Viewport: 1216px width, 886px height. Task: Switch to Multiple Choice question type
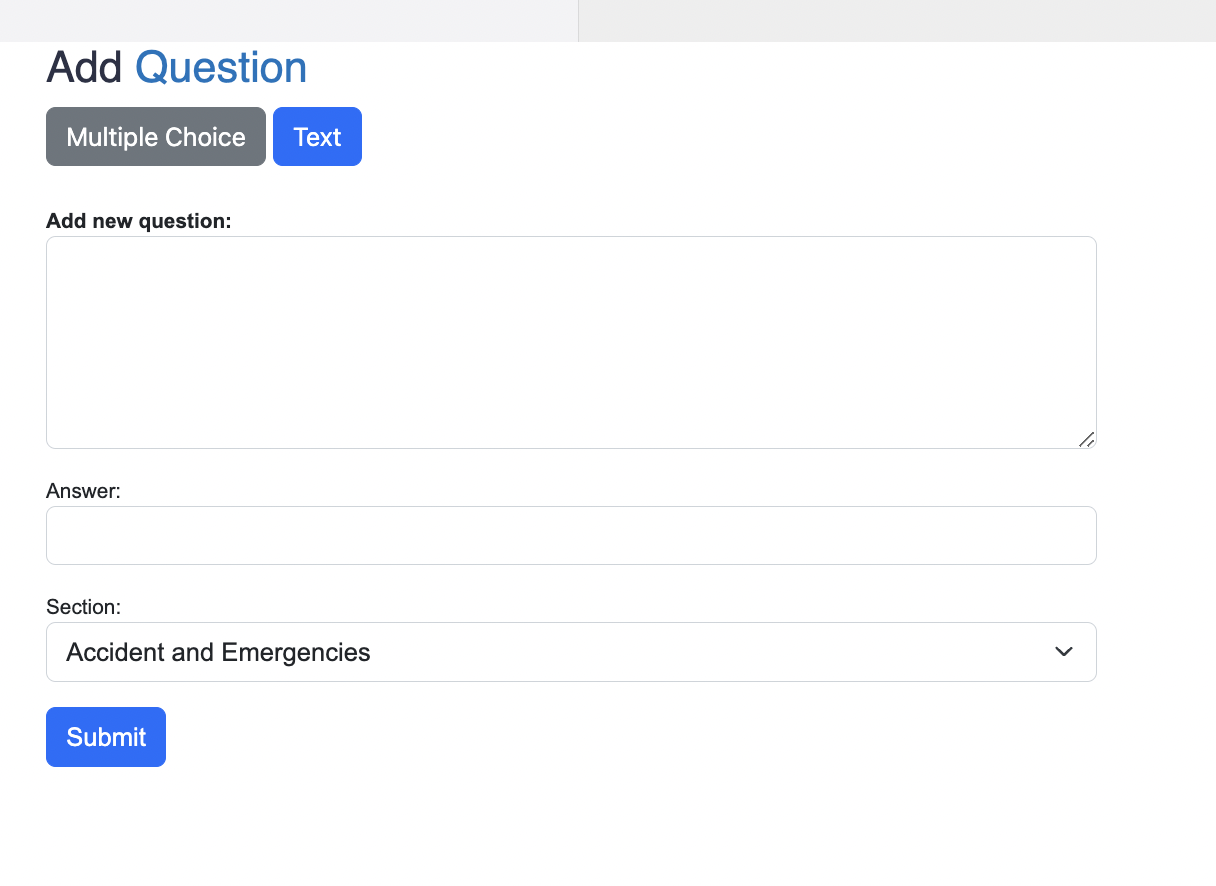(156, 137)
